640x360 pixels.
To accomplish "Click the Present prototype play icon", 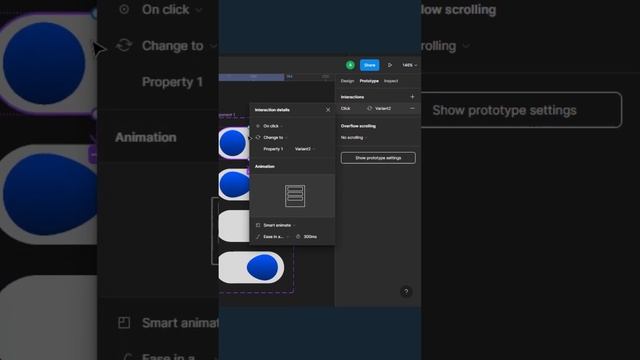I will pyautogui.click(x=390, y=65).
